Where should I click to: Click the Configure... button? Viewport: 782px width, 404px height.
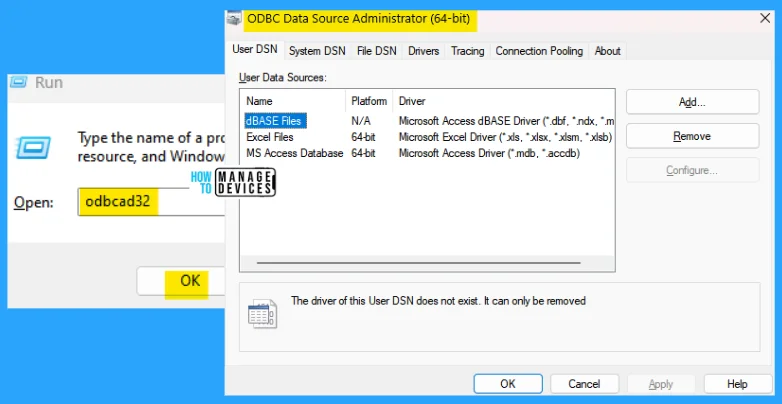tap(692, 170)
